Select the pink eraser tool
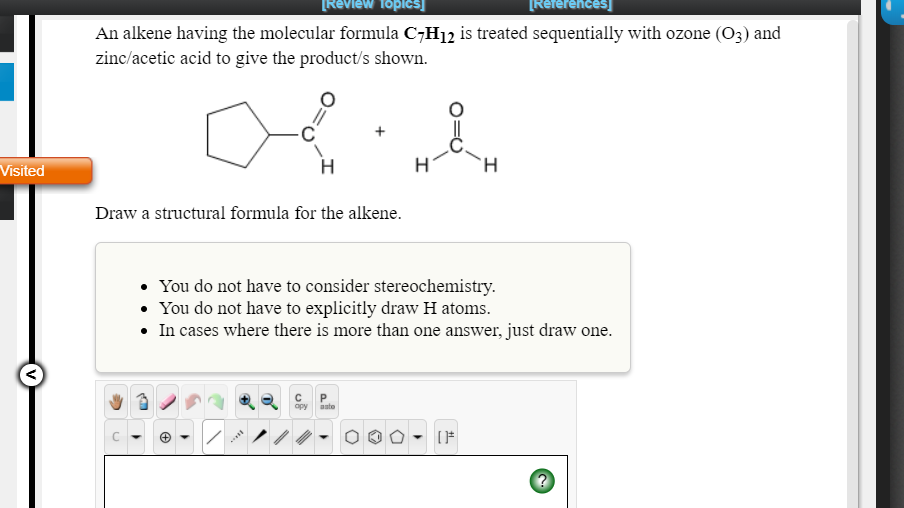Image resolution: width=904 pixels, height=508 pixels. (167, 402)
